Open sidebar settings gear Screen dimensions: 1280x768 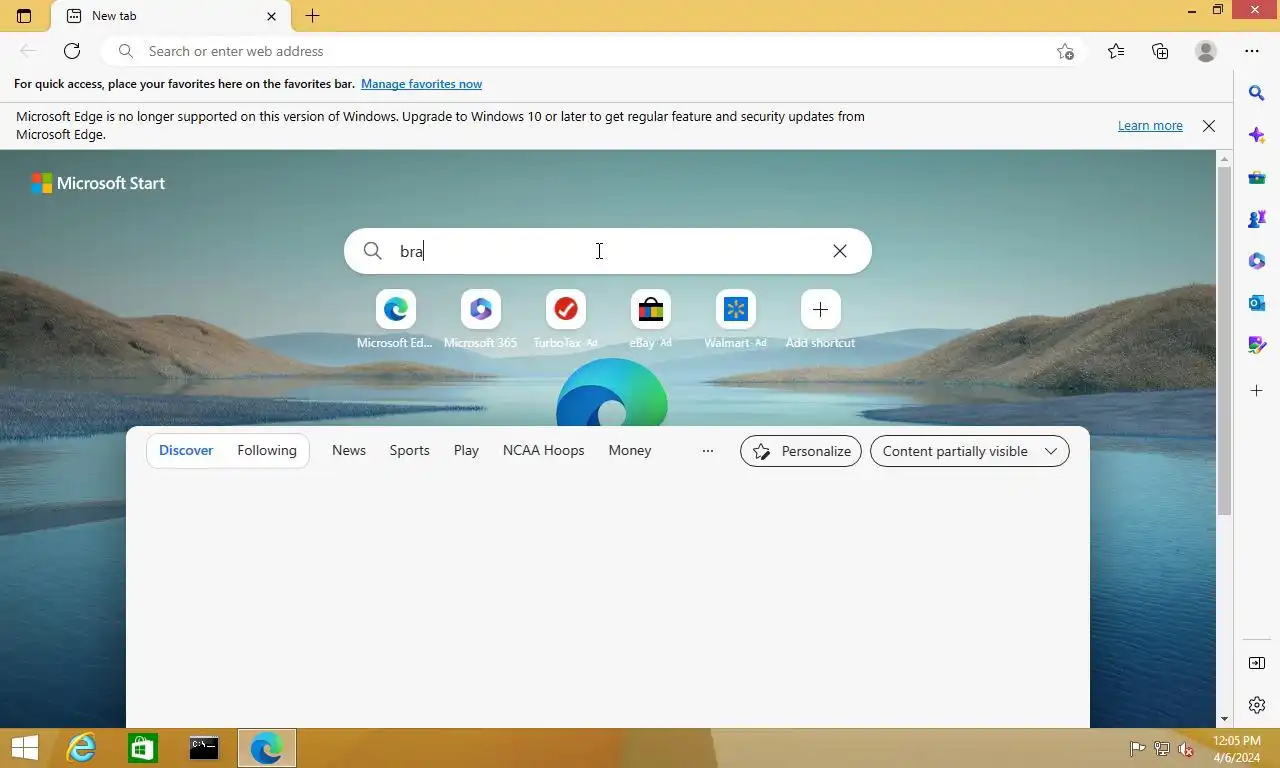coord(1257,705)
